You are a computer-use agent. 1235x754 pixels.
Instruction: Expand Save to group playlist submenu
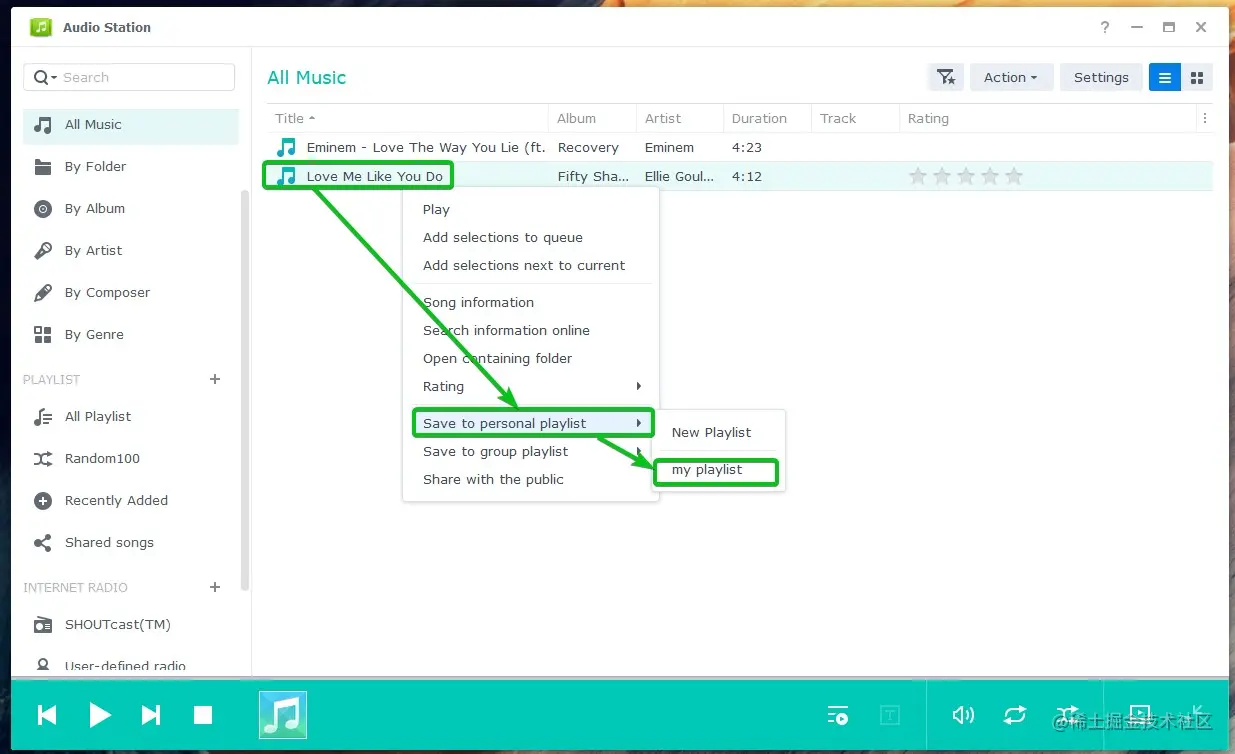click(531, 451)
